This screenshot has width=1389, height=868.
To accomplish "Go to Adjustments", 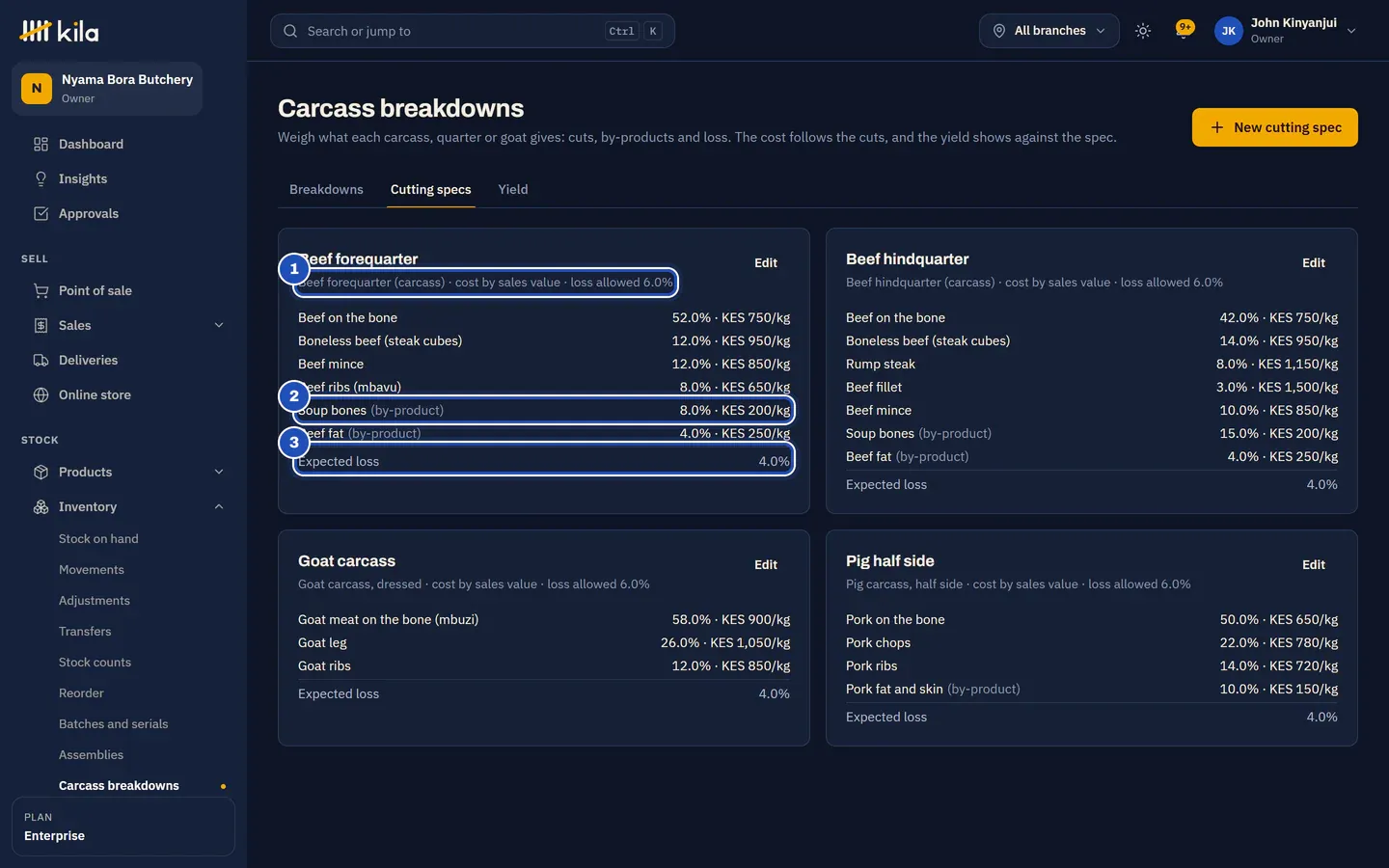I will 95,601.
